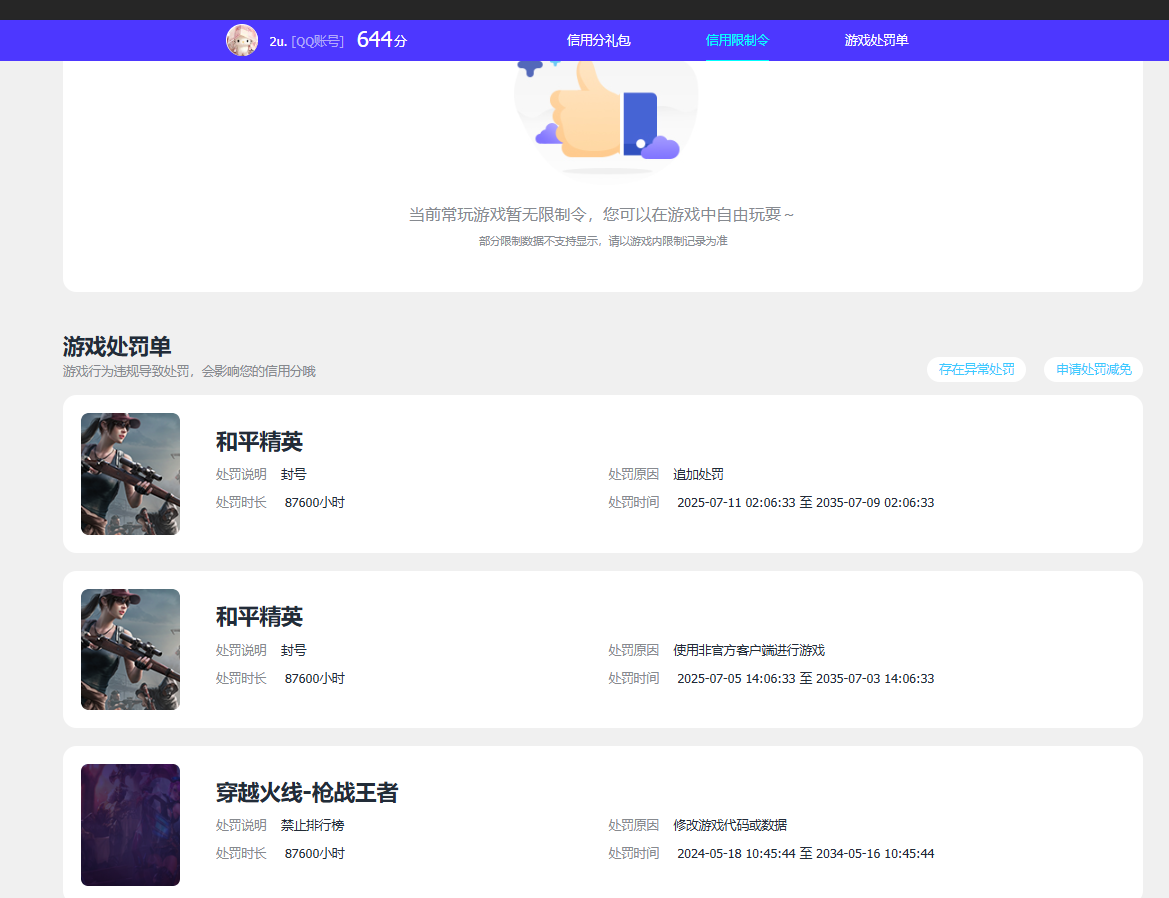The height and width of the screenshot is (898, 1169).
Task: Click the 申请处罚减免 button
Action: 1093,369
